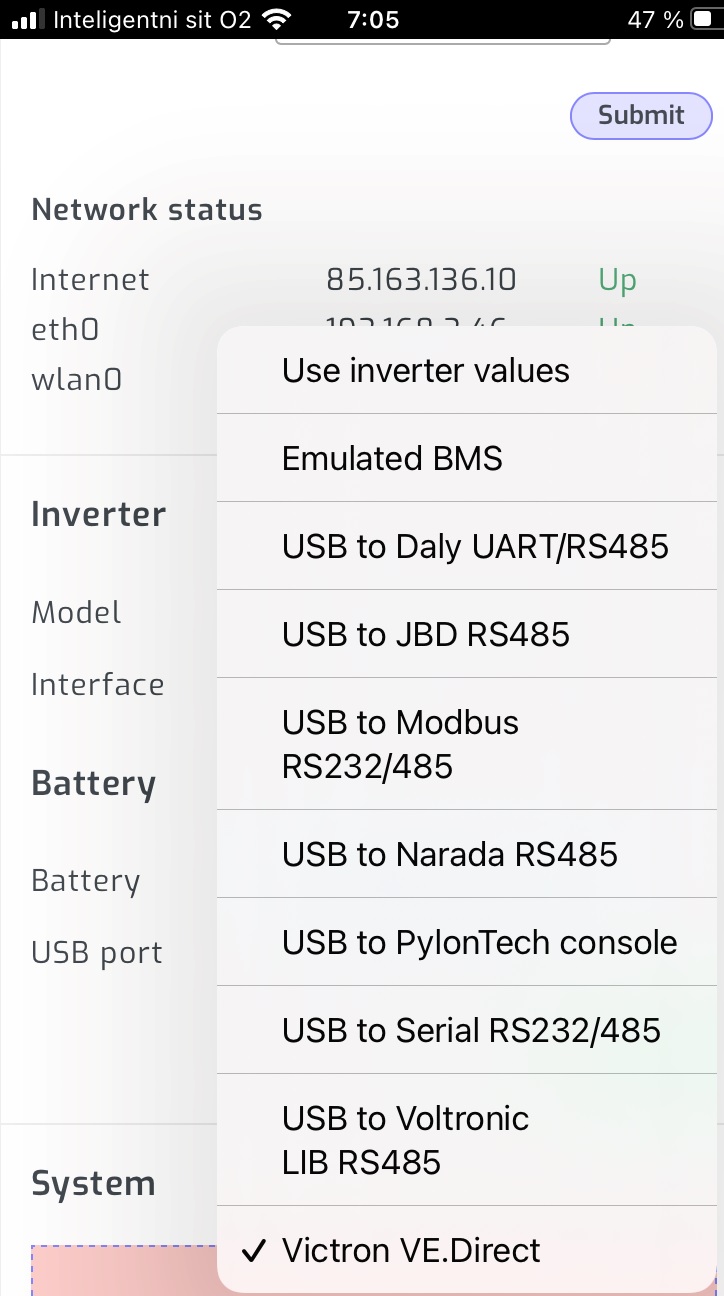This screenshot has width=724, height=1296.
Task: Tap the input field above Submit
Action: [442, 38]
